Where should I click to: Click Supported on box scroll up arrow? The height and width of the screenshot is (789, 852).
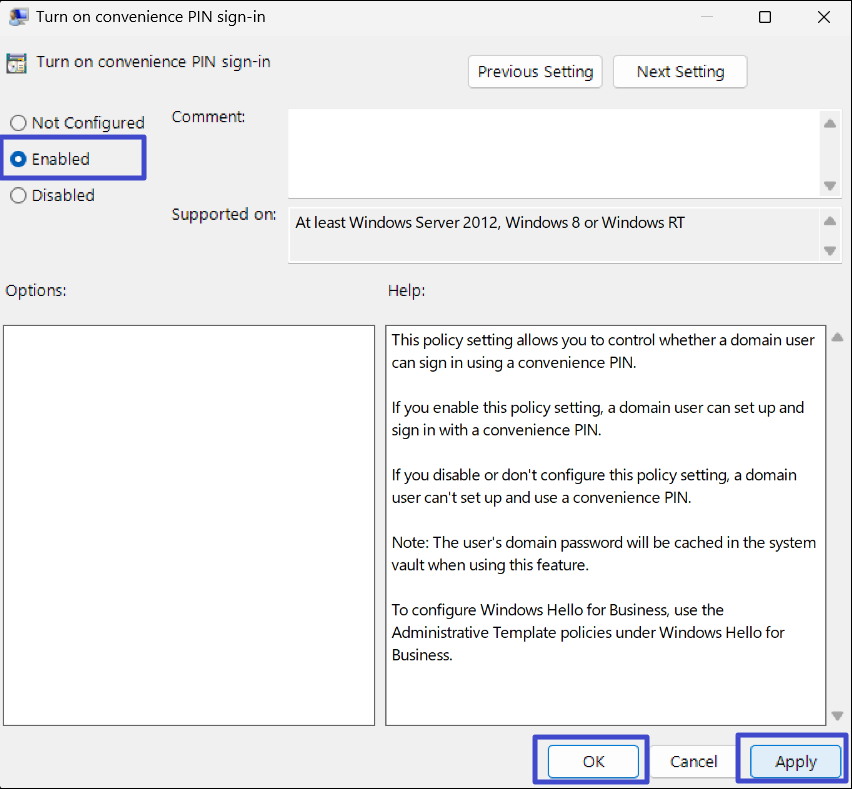tap(829, 221)
